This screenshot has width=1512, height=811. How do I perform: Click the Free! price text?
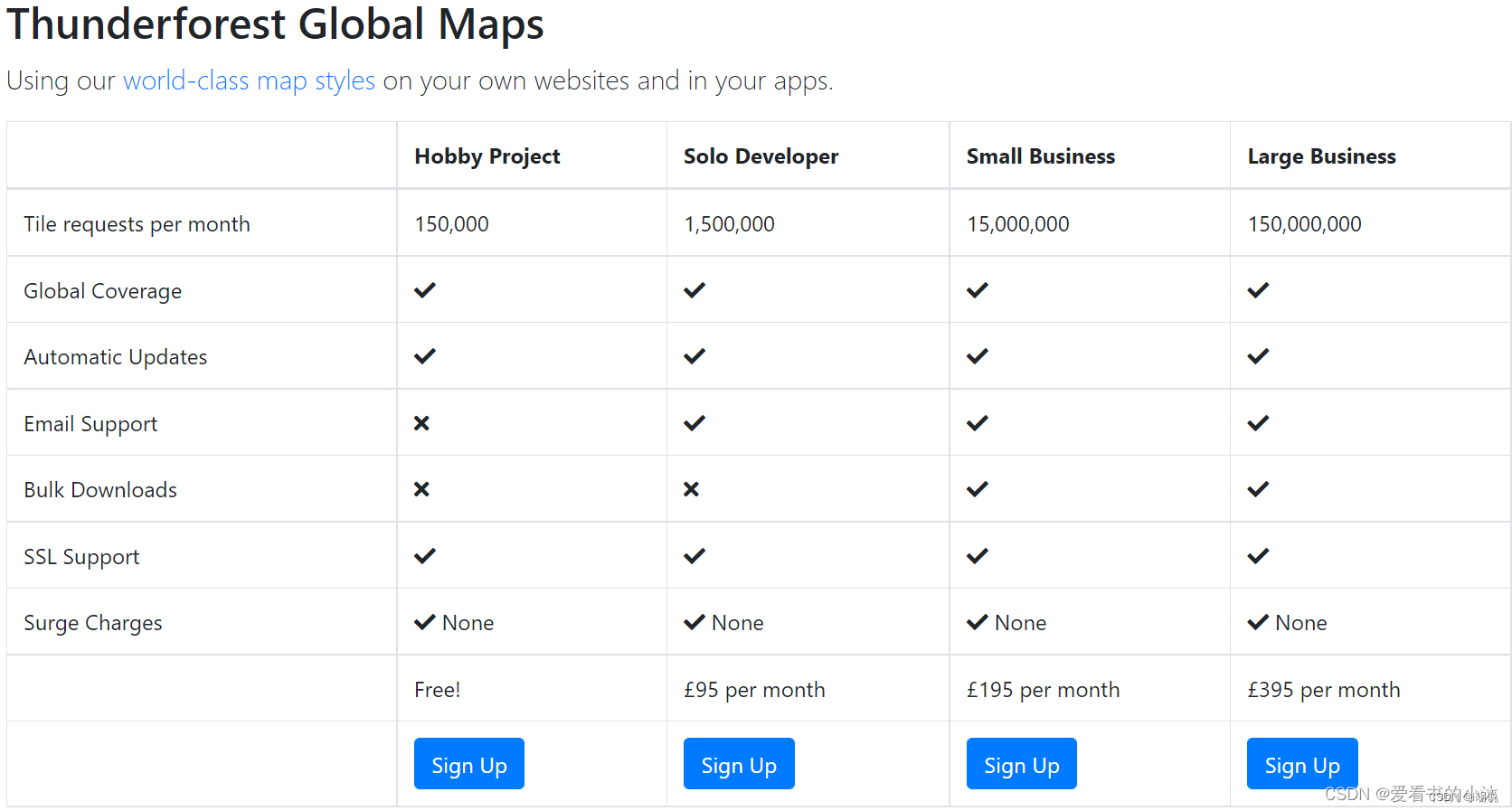[x=438, y=690]
